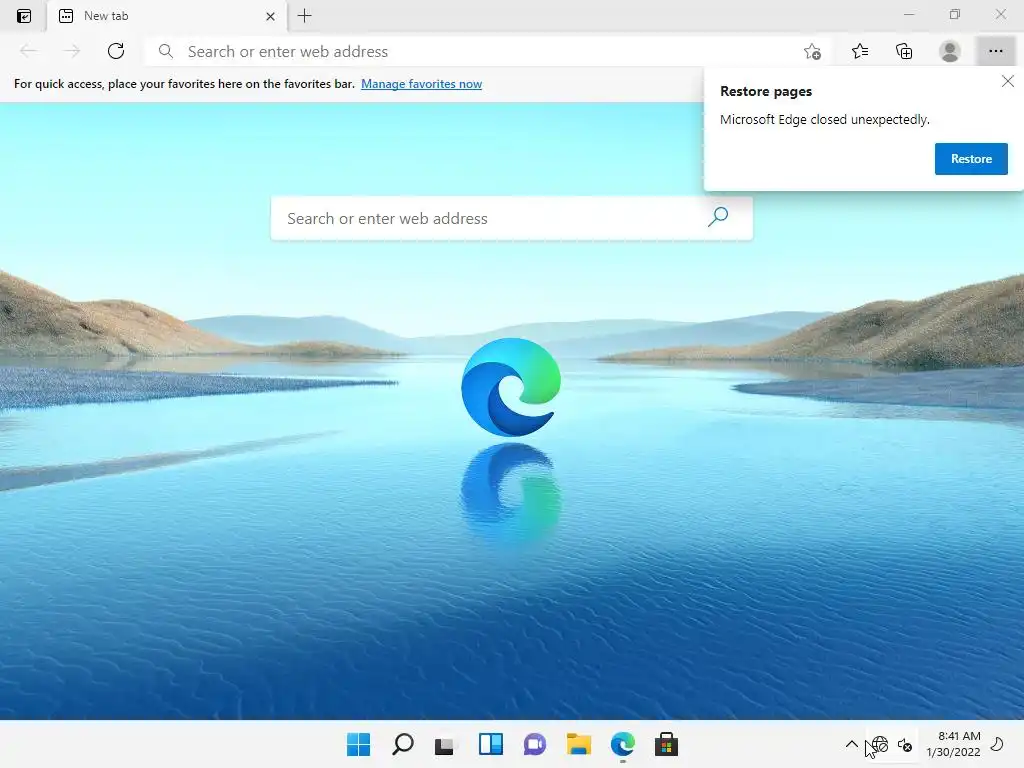The width and height of the screenshot is (1024, 768).
Task: Open a new tab with plus button
Action: pyautogui.click(x=304, y=16)
